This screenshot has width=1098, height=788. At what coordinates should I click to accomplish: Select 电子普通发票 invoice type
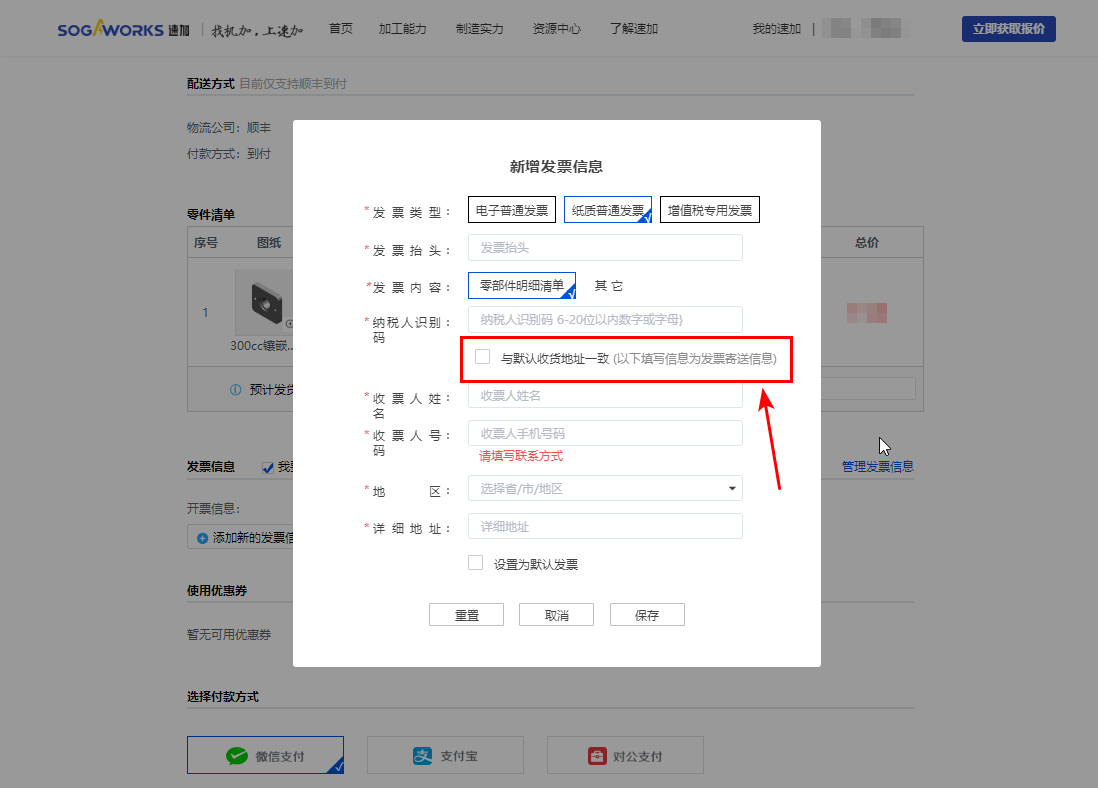click(x=512, y=210)
